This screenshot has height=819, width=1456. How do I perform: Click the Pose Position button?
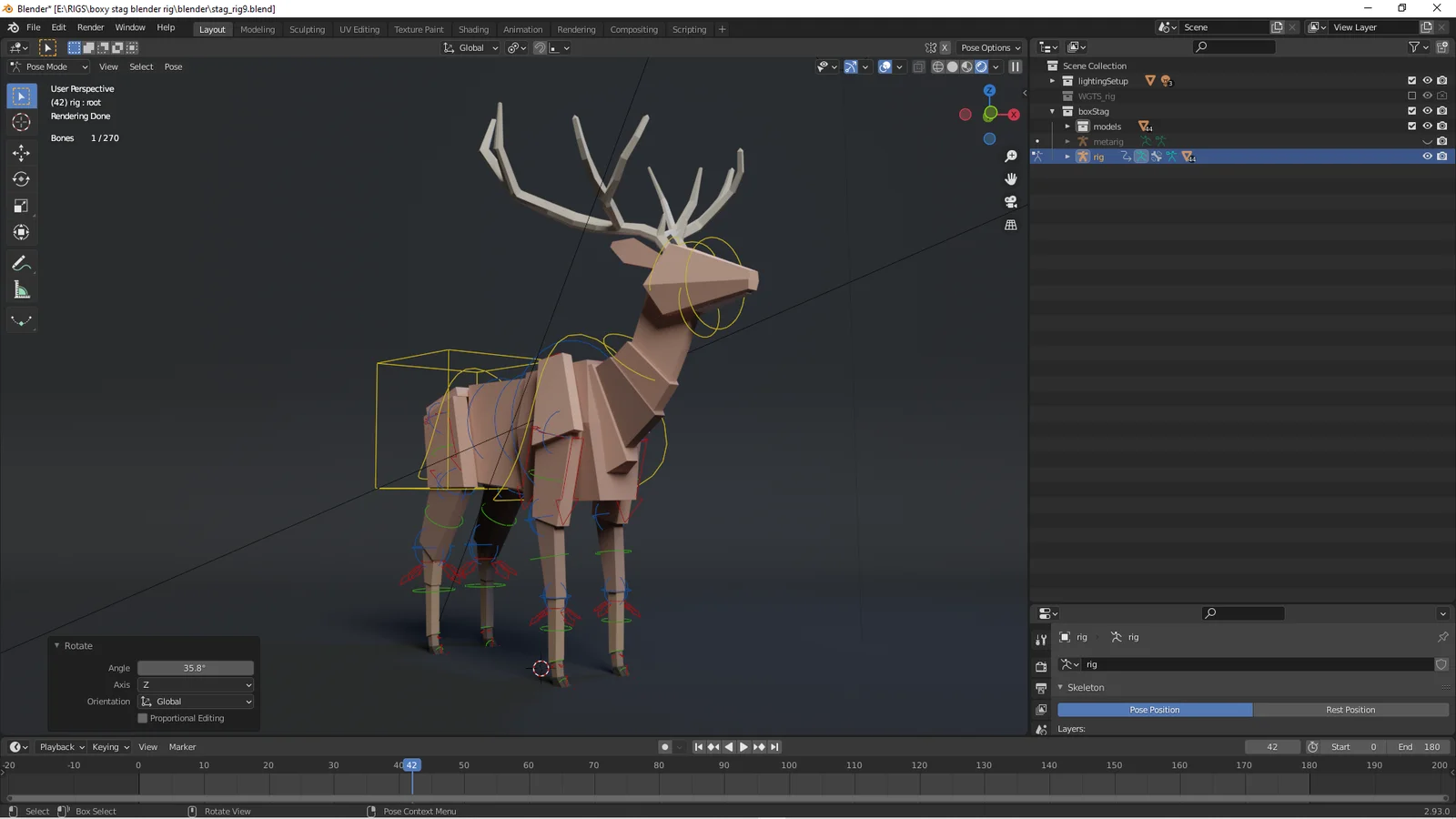pyautogui.click(x=1154, y=710)
